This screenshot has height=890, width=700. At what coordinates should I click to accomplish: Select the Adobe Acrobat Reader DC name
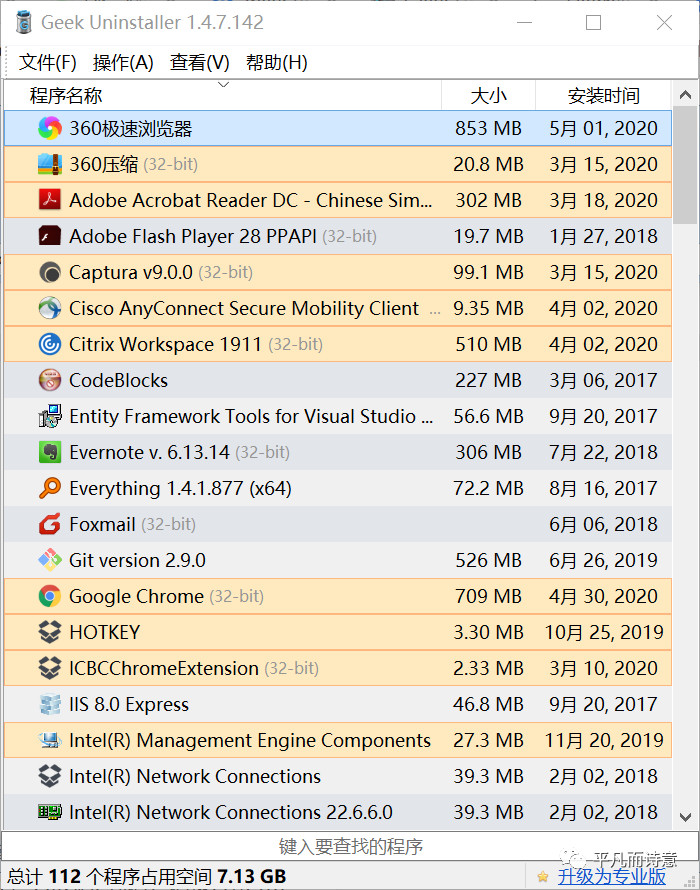250,200
